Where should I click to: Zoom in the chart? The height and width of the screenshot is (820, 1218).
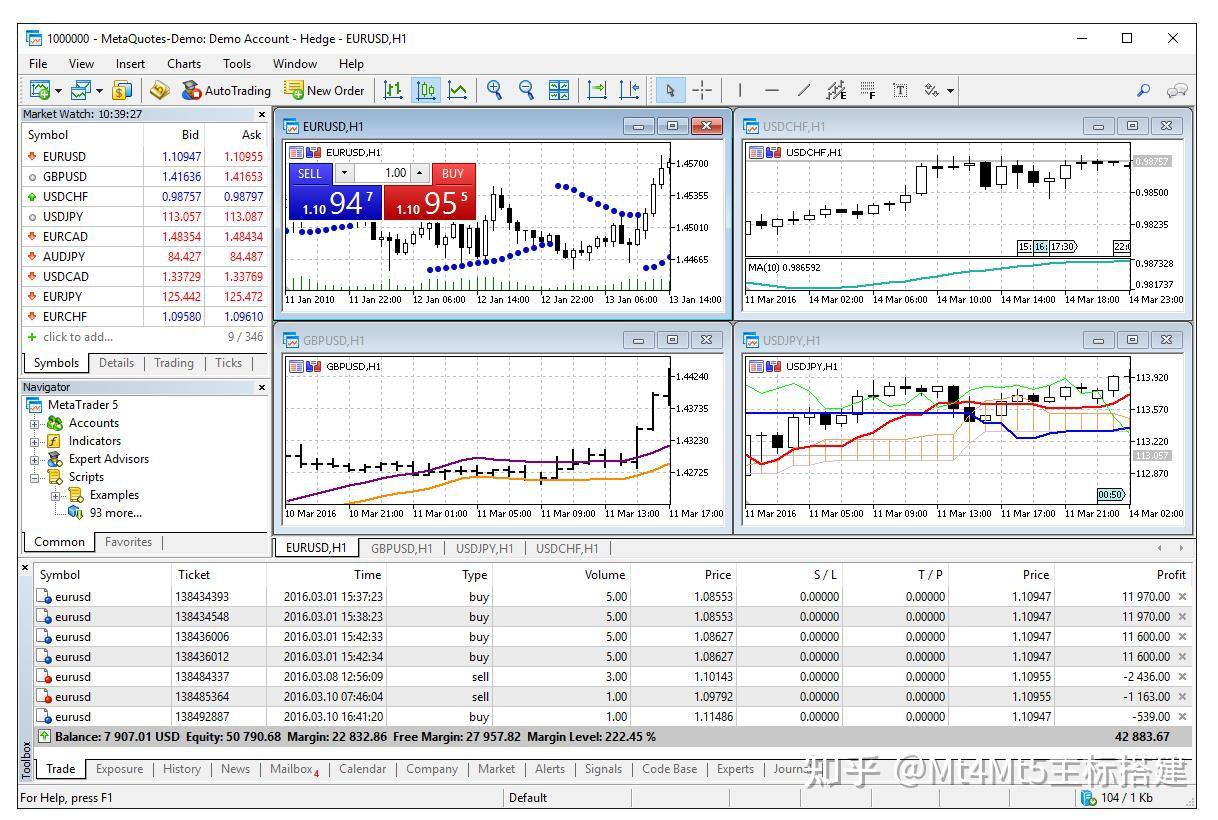494,90
